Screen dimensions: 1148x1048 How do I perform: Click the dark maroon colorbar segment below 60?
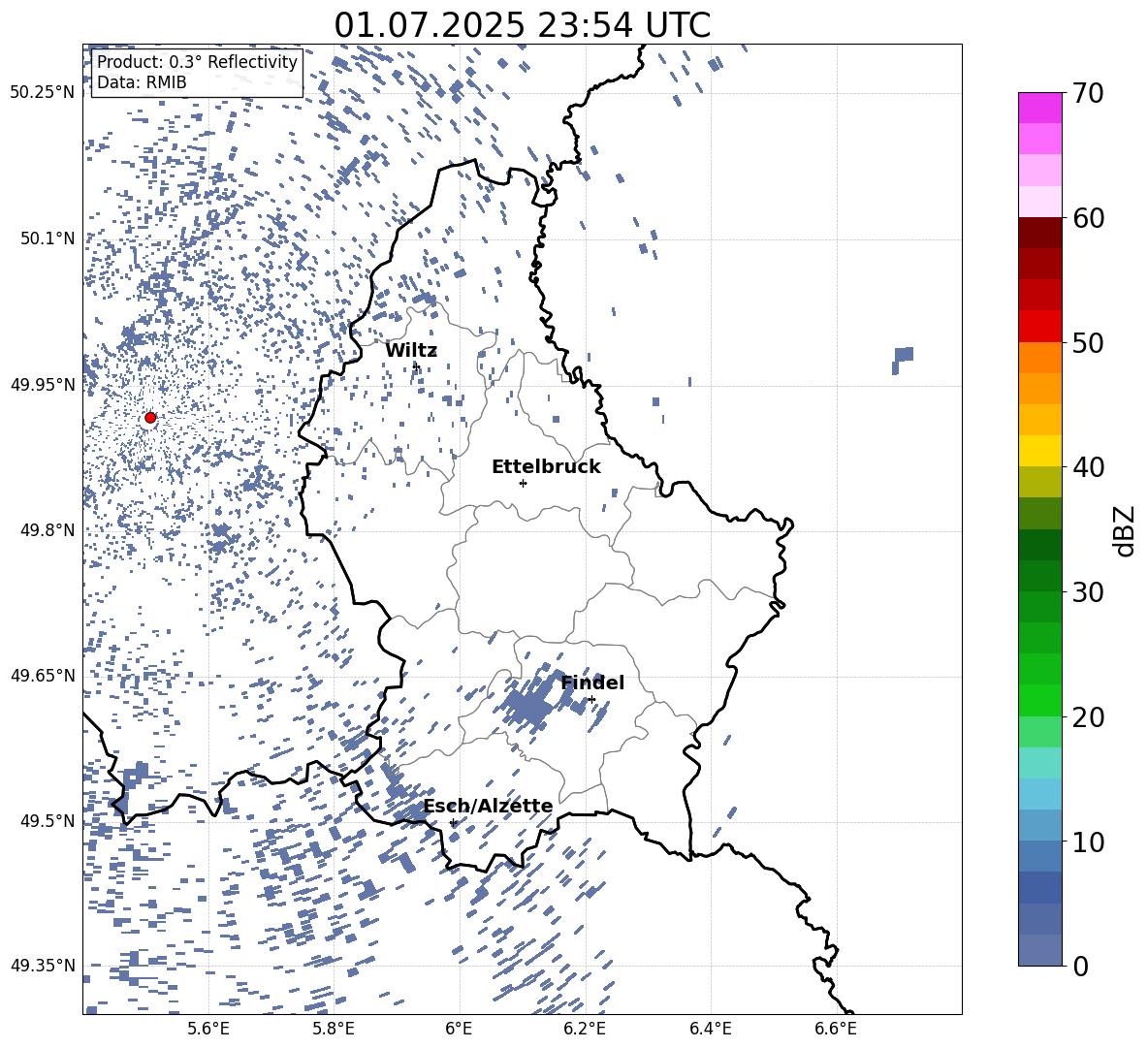(x=1039, y=233)
